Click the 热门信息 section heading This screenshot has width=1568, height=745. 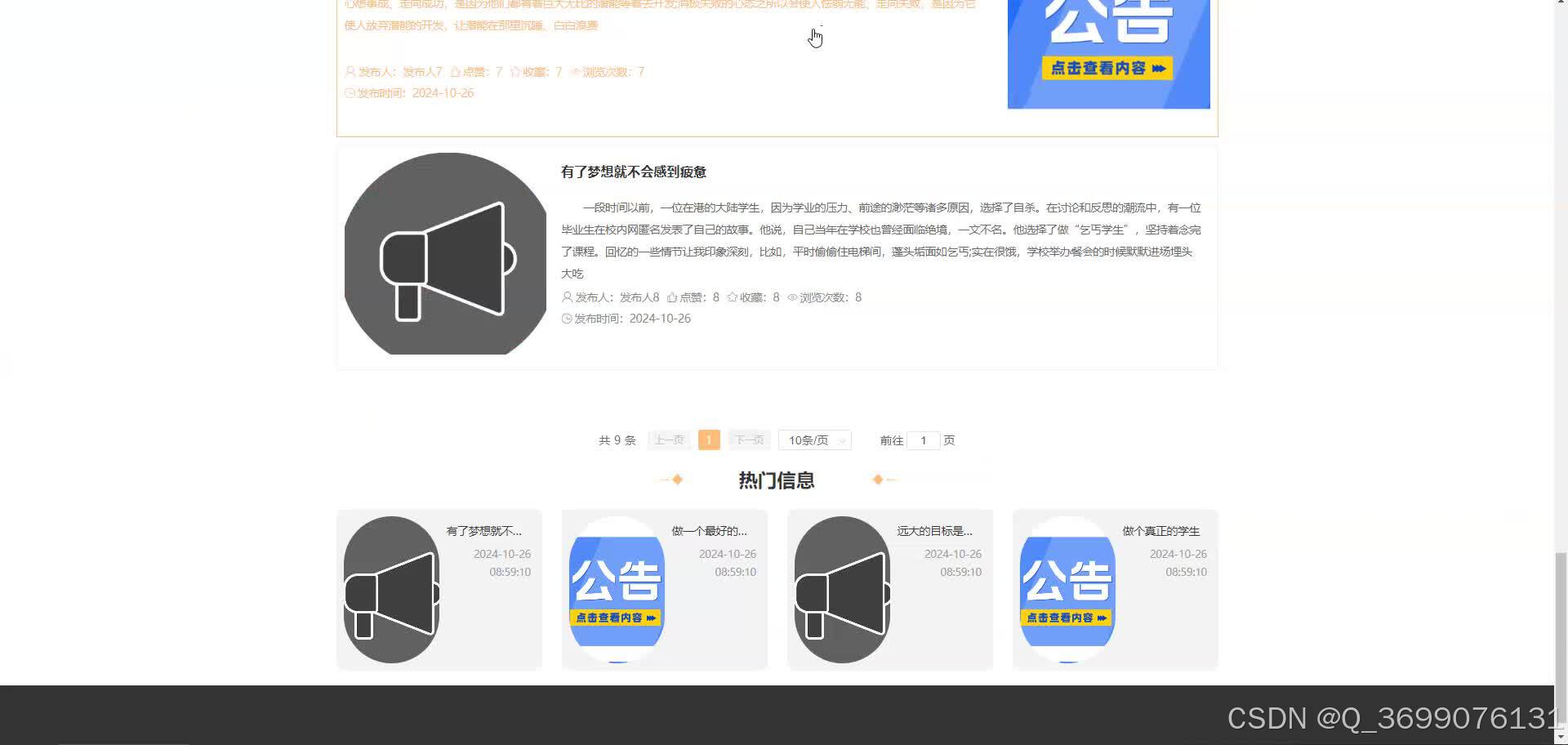pos(777,480)
